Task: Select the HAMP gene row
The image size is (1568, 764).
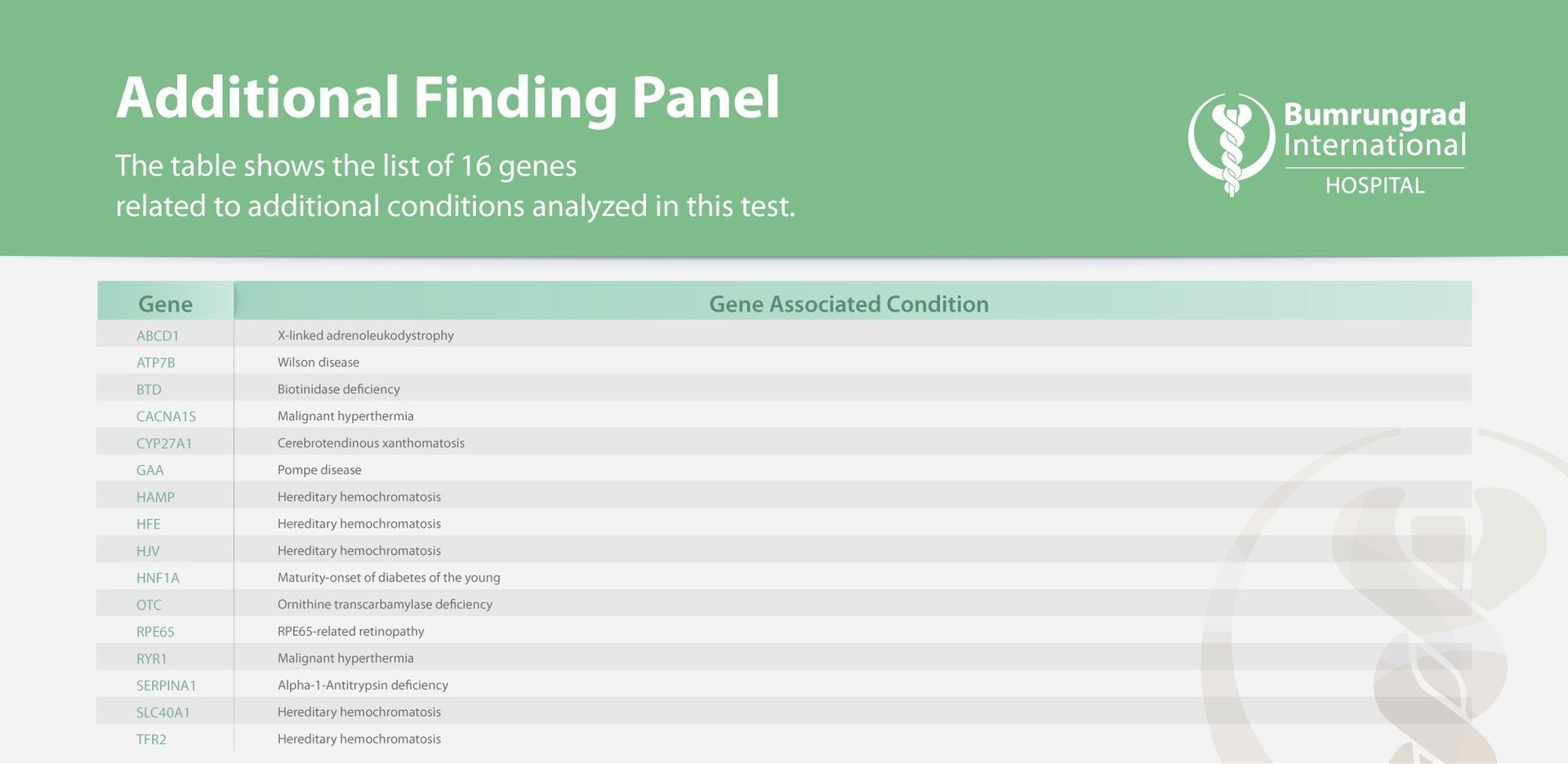Action: [155, 497]
